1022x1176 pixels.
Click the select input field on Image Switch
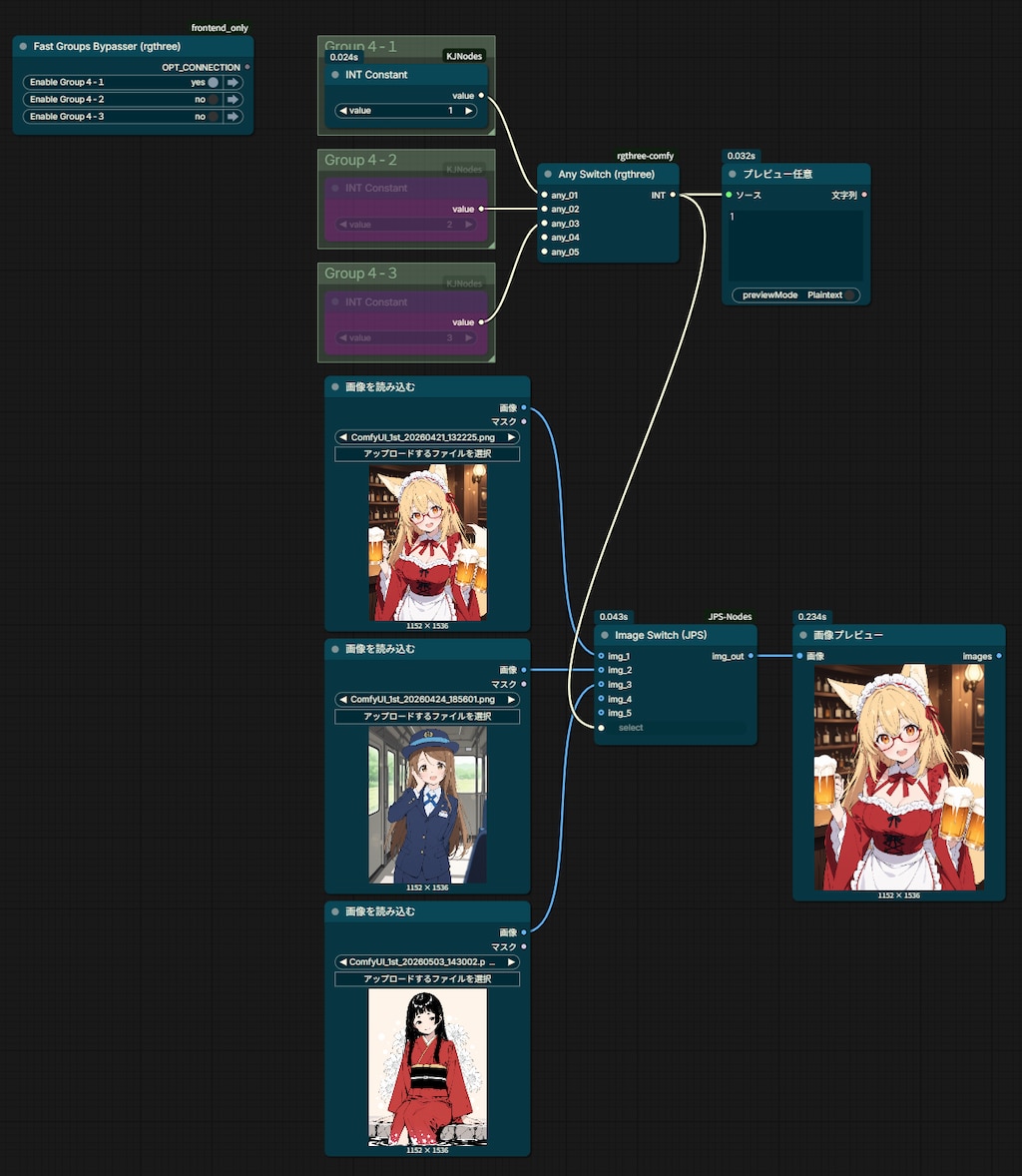[x=677, y=728]
